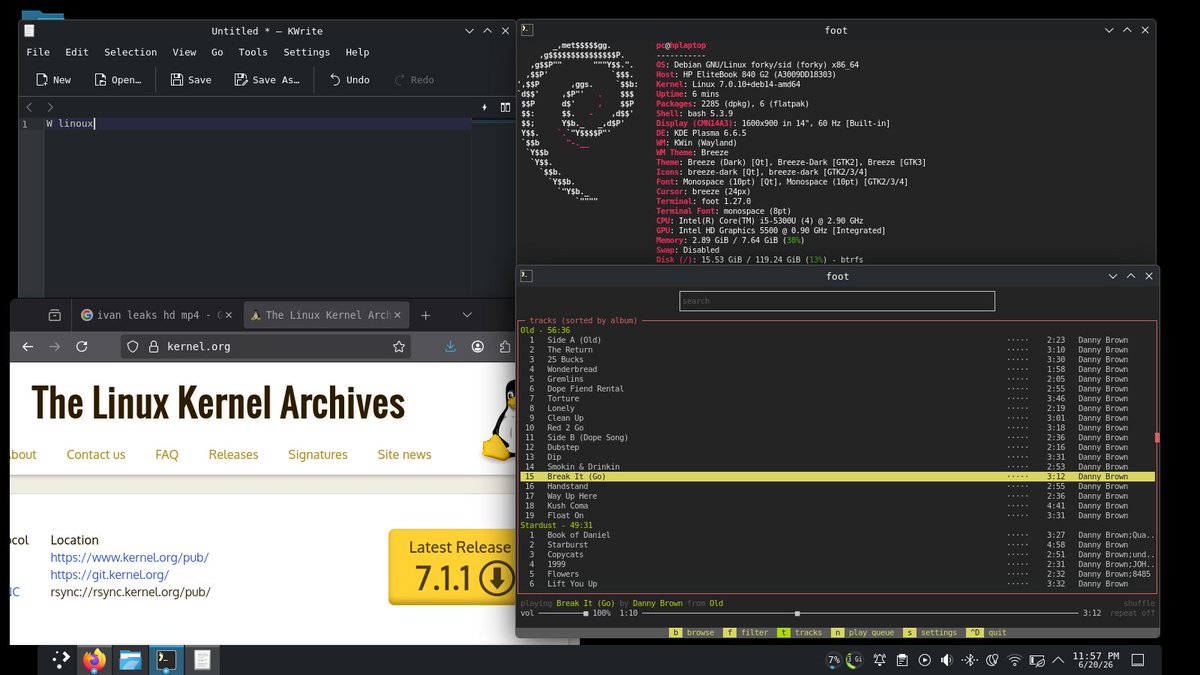This screenshot has width=1200, height=675.
Task: Save the KWrite document with Save button
Action: point(191,80)
